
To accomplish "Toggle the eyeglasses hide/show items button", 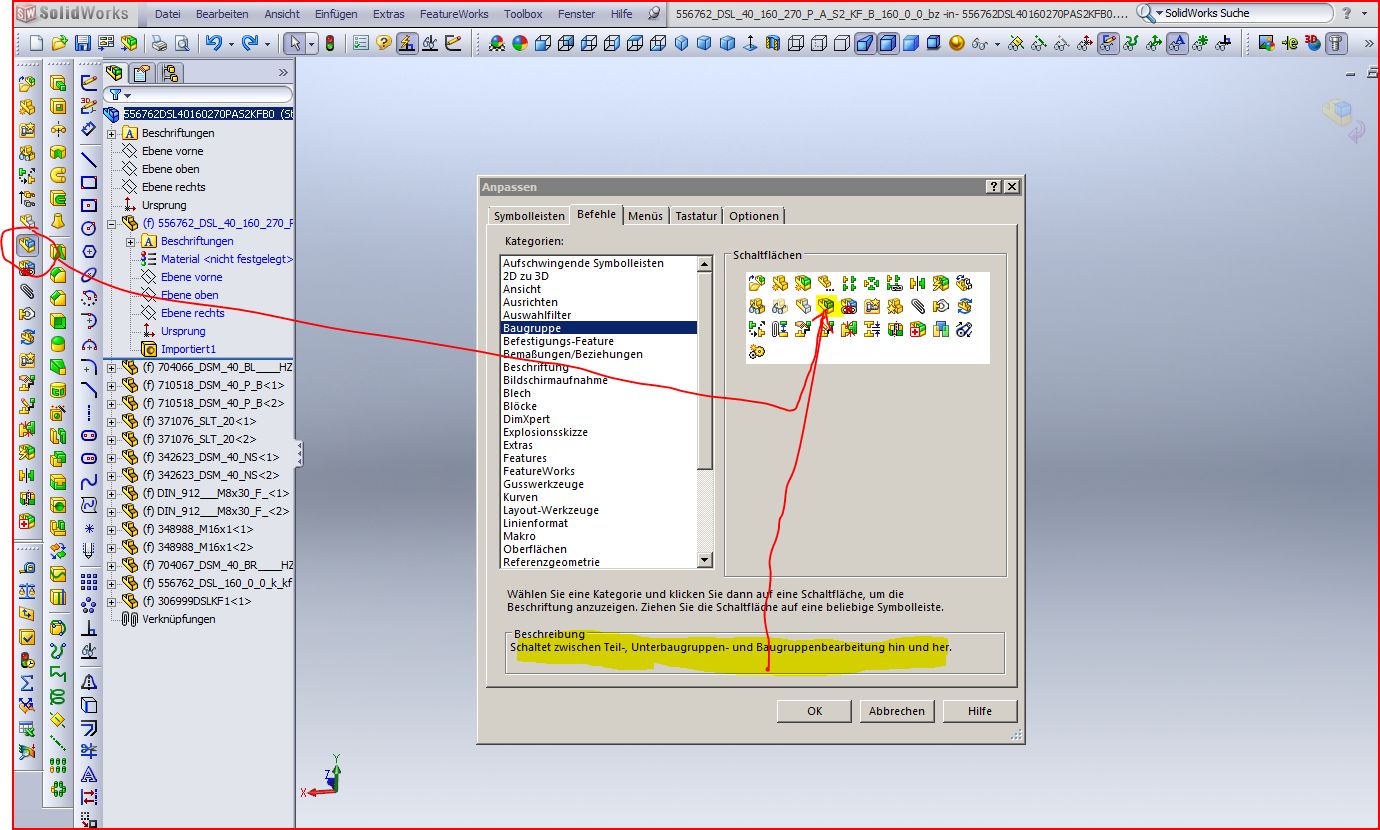I will pos(980,44).
